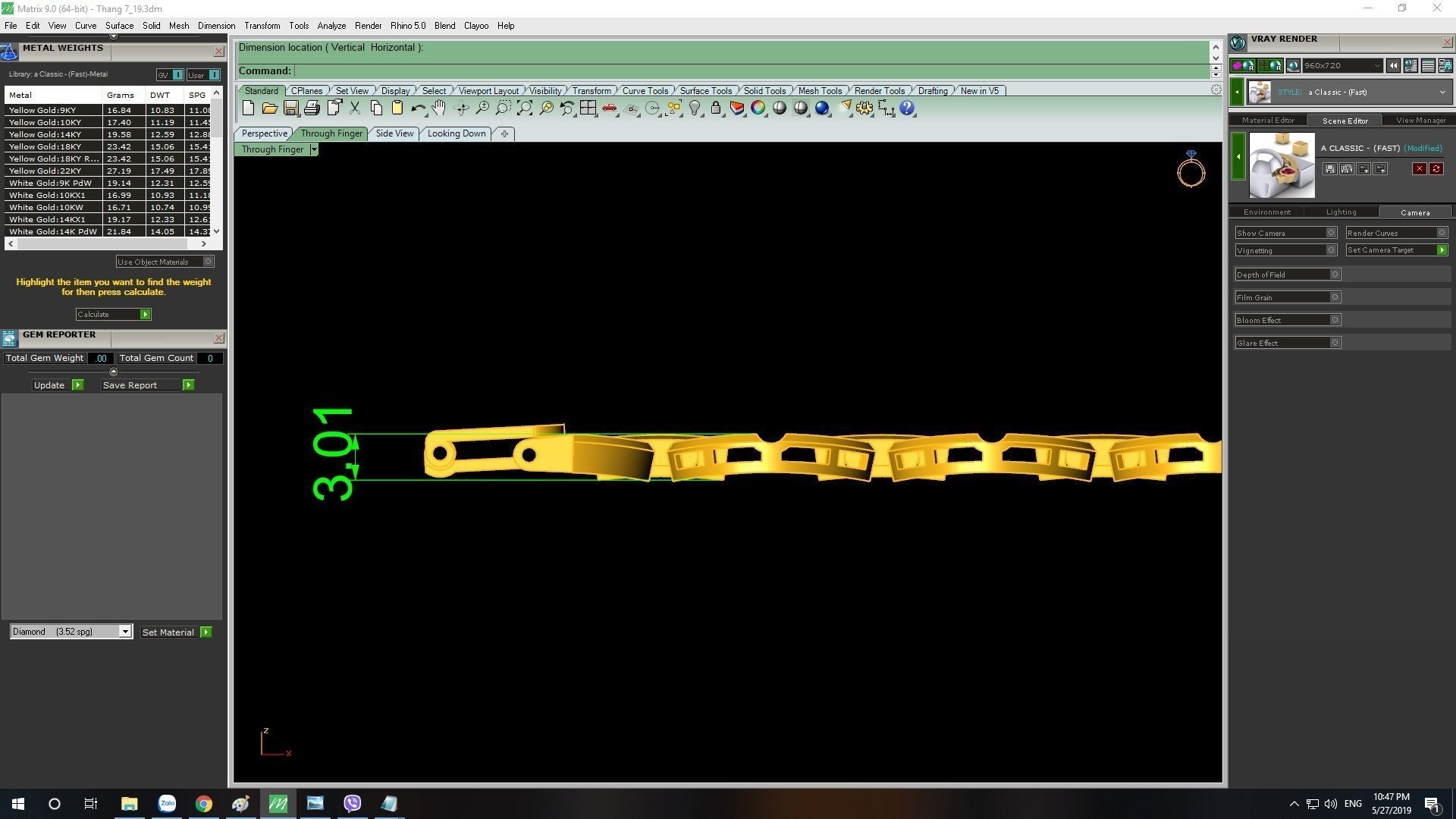Click the Zoom Selected icon
1456x819 pixels.
tap(546, 108)
